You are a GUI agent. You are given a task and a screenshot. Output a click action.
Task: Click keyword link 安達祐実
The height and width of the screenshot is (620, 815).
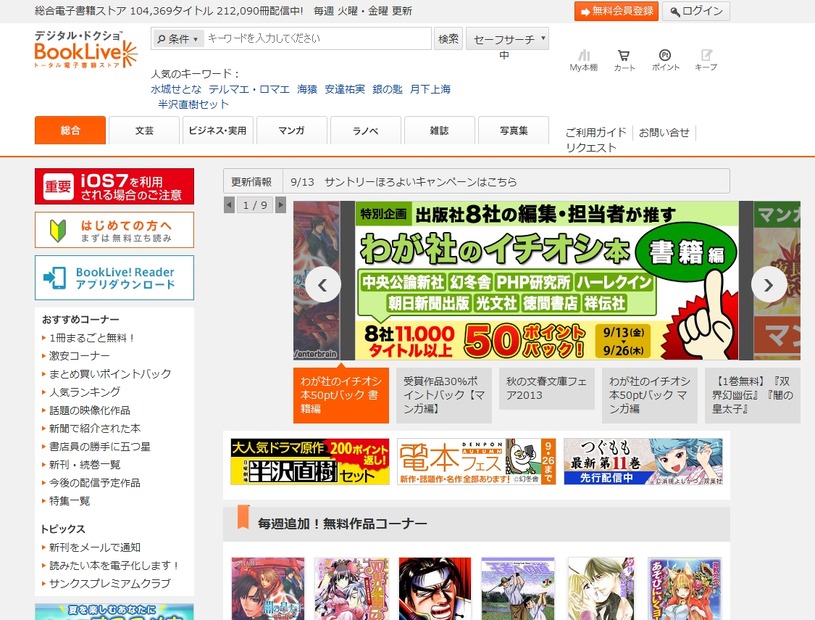pos(345,89)
